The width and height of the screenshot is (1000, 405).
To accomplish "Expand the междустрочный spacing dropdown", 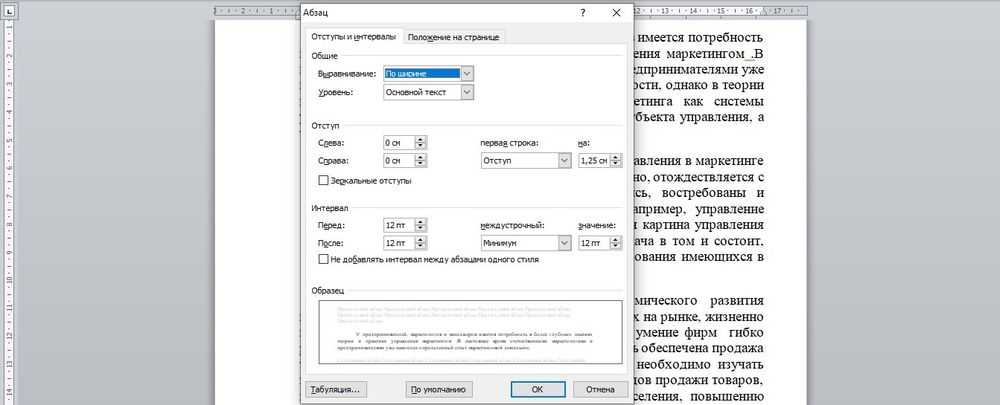I will click(564, 243).
